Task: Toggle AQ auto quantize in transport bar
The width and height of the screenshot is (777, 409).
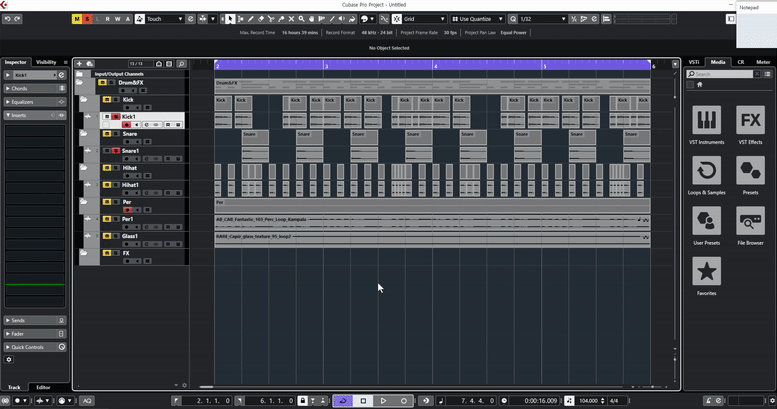Action: click(87, 401)
